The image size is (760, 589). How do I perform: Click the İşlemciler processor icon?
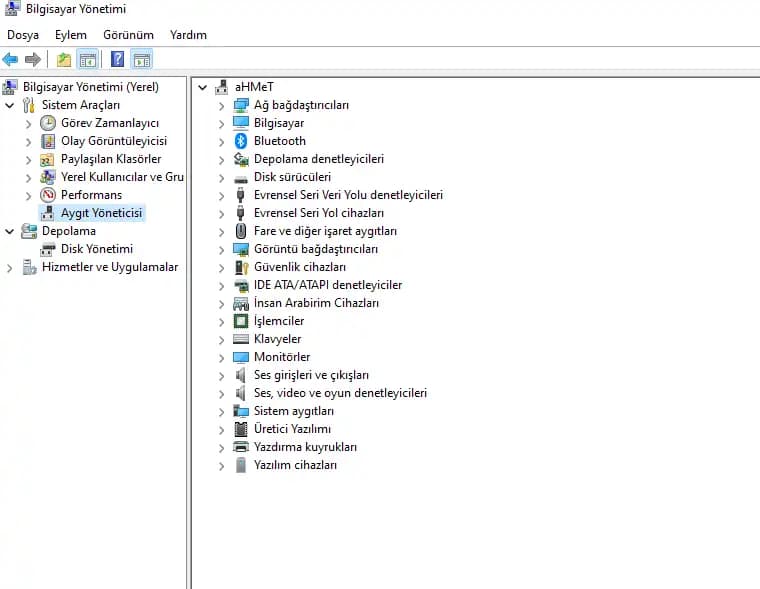pyautogui.click(x=240, y=321)
